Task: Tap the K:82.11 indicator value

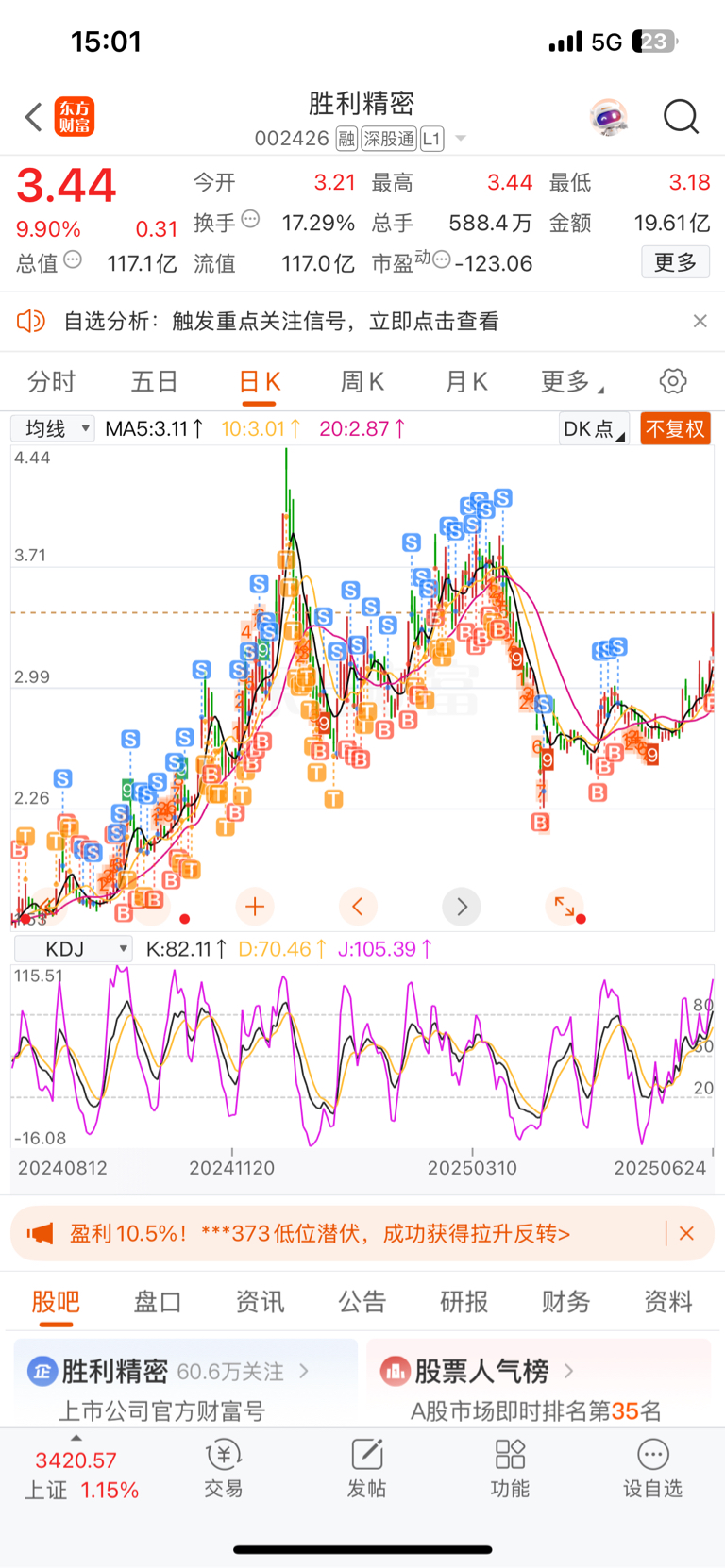Action: coord(187,949)
